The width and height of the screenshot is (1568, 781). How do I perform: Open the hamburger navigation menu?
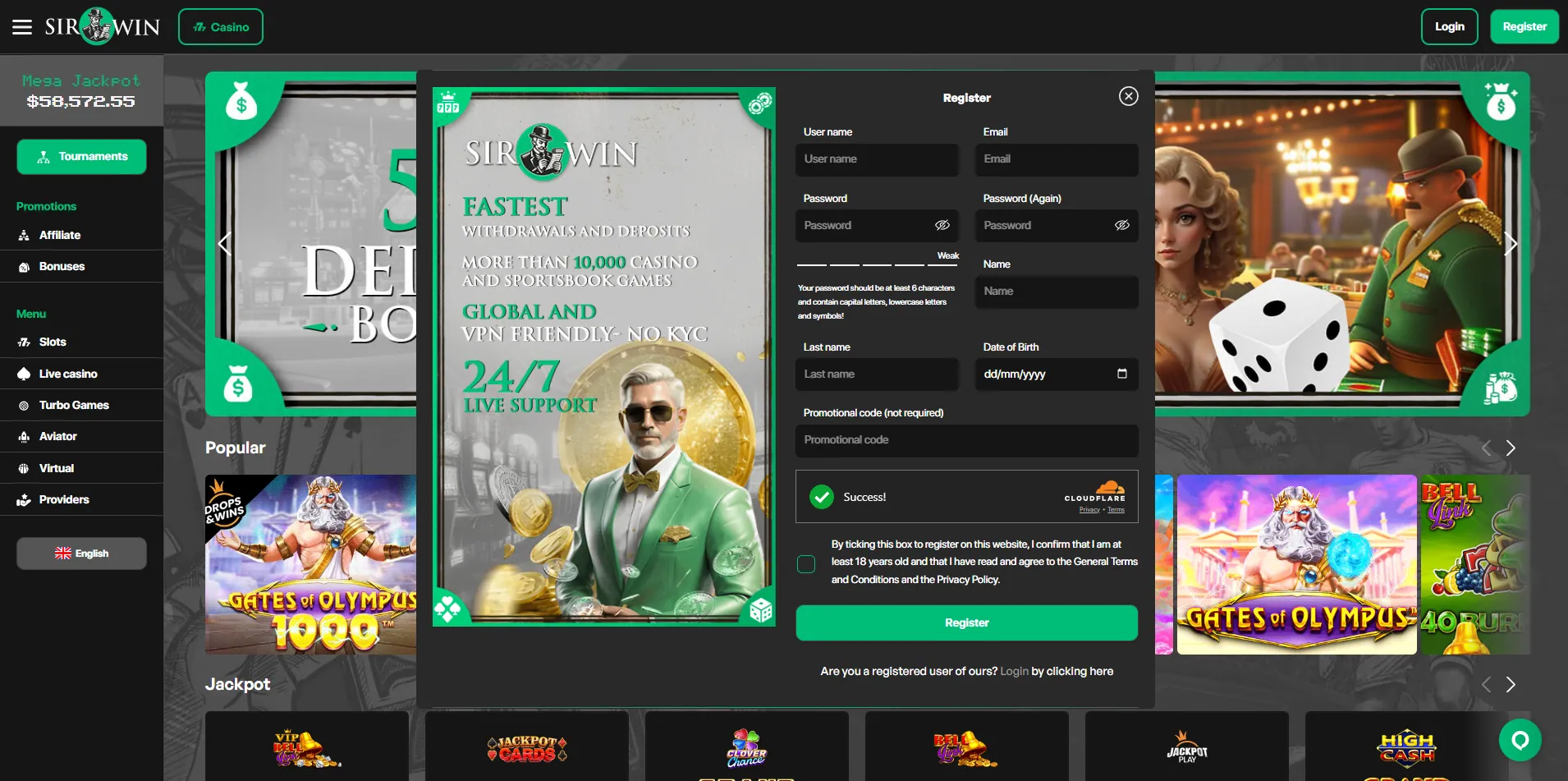click(x=22, y=25)
